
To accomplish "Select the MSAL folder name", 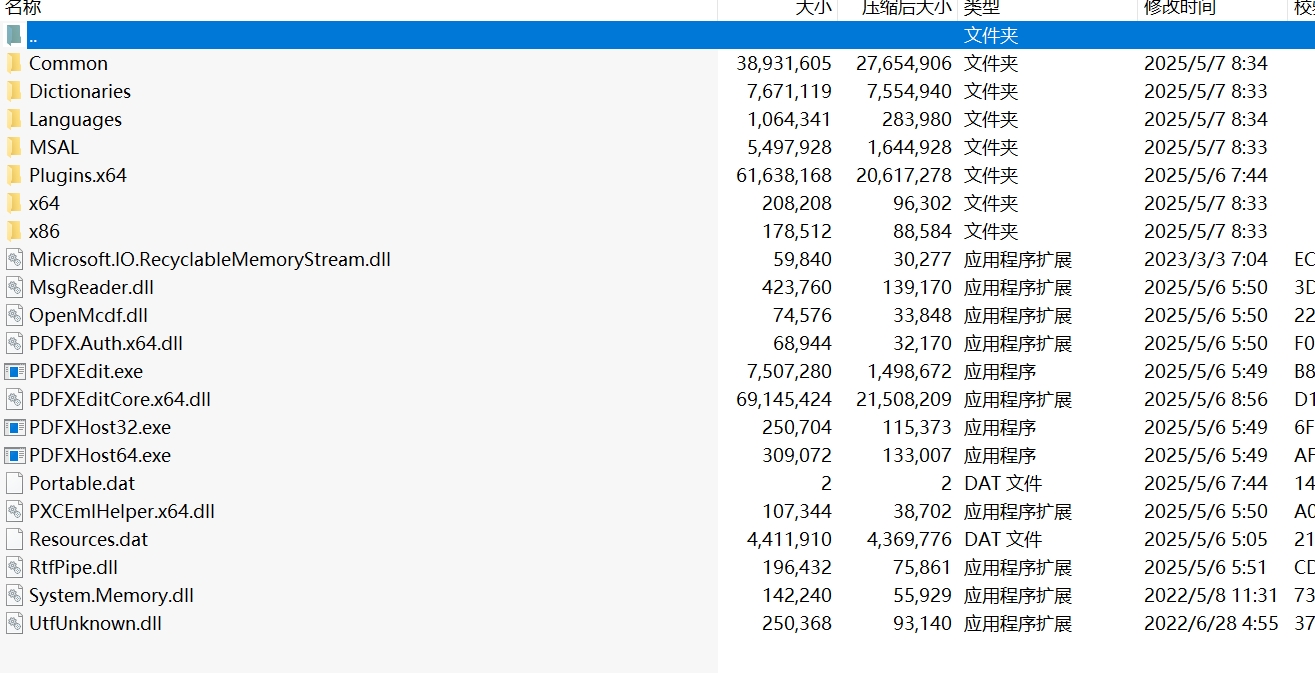I will [54, 147].
